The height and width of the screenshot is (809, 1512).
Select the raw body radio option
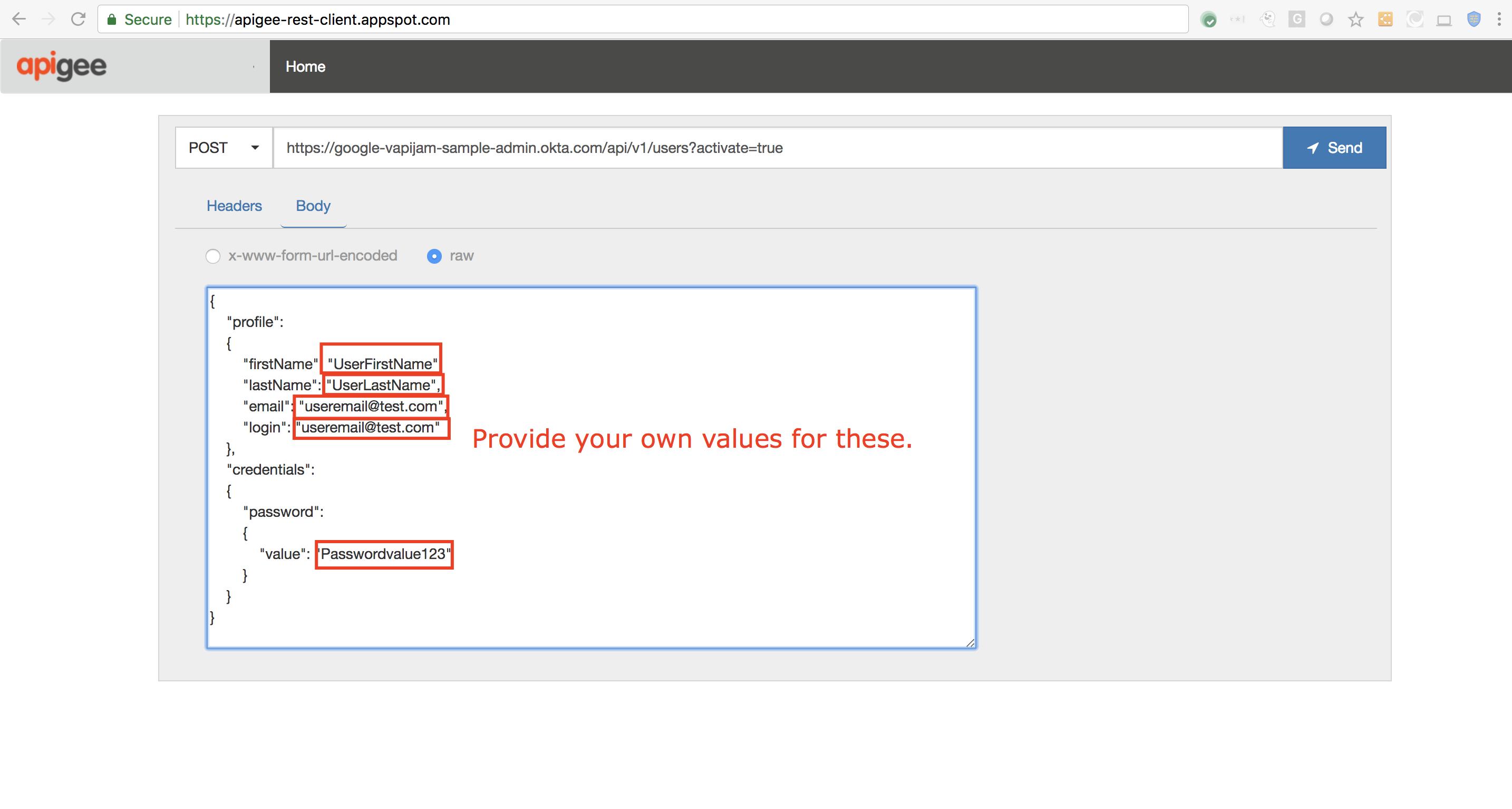point(434,256)
